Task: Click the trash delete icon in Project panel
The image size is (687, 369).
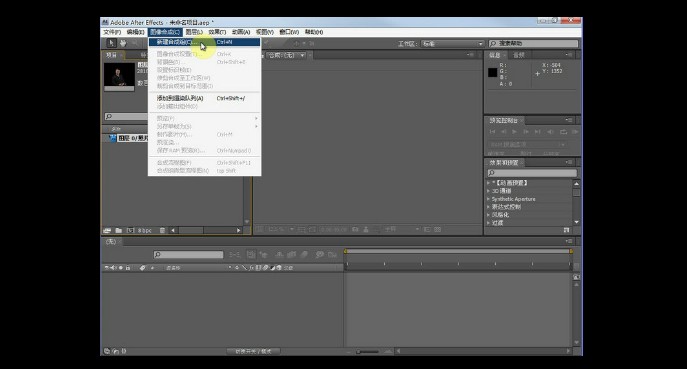Action: click(162, 230)
